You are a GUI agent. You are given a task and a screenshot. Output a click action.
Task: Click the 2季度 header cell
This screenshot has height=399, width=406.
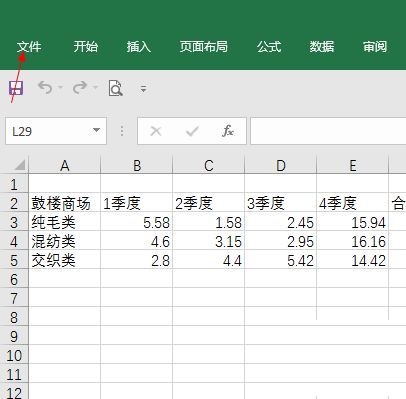(x=209, y=203)
